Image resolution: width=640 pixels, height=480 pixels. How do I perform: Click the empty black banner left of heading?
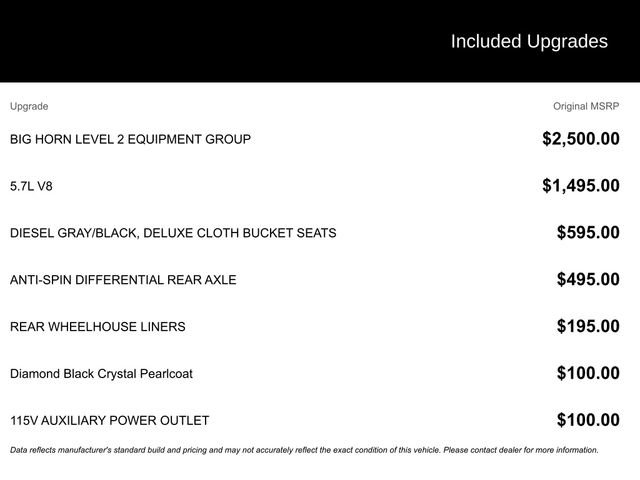click(x=200, y=41)
